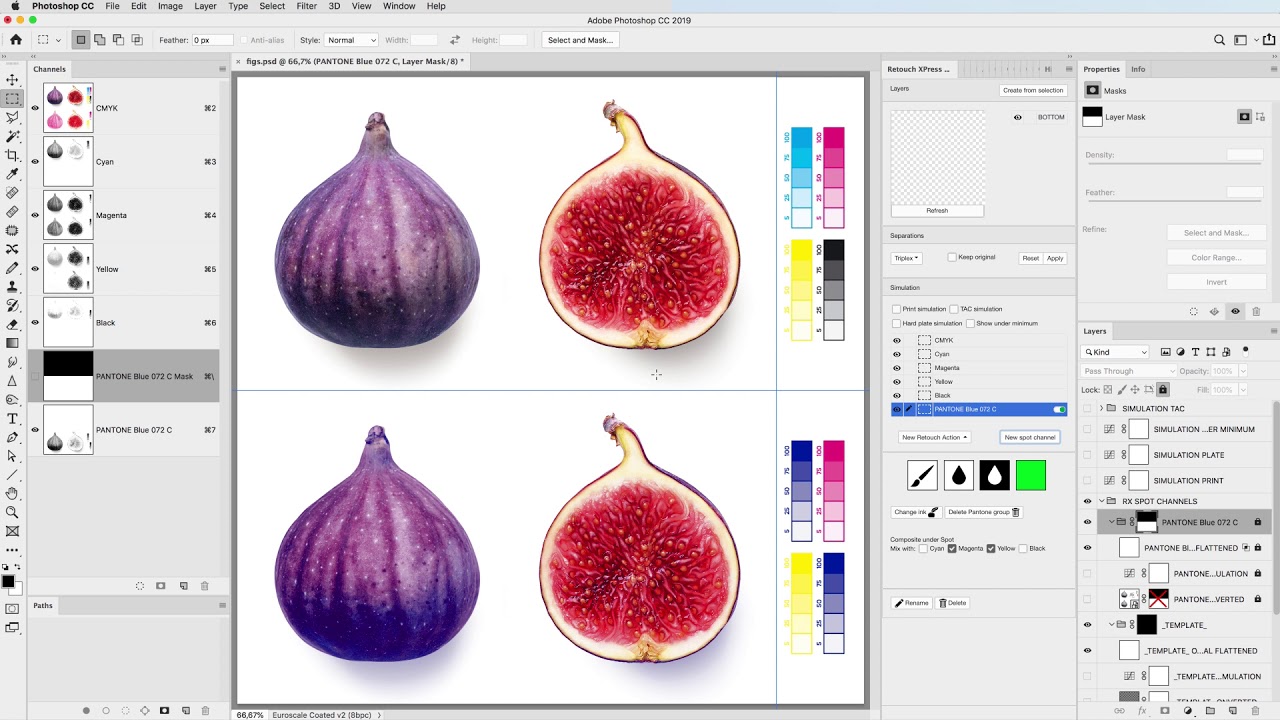Image resolution: width=1280 pixels, height=720 pixels.
Task: Select the Hand tool
Action: (12, 493)
